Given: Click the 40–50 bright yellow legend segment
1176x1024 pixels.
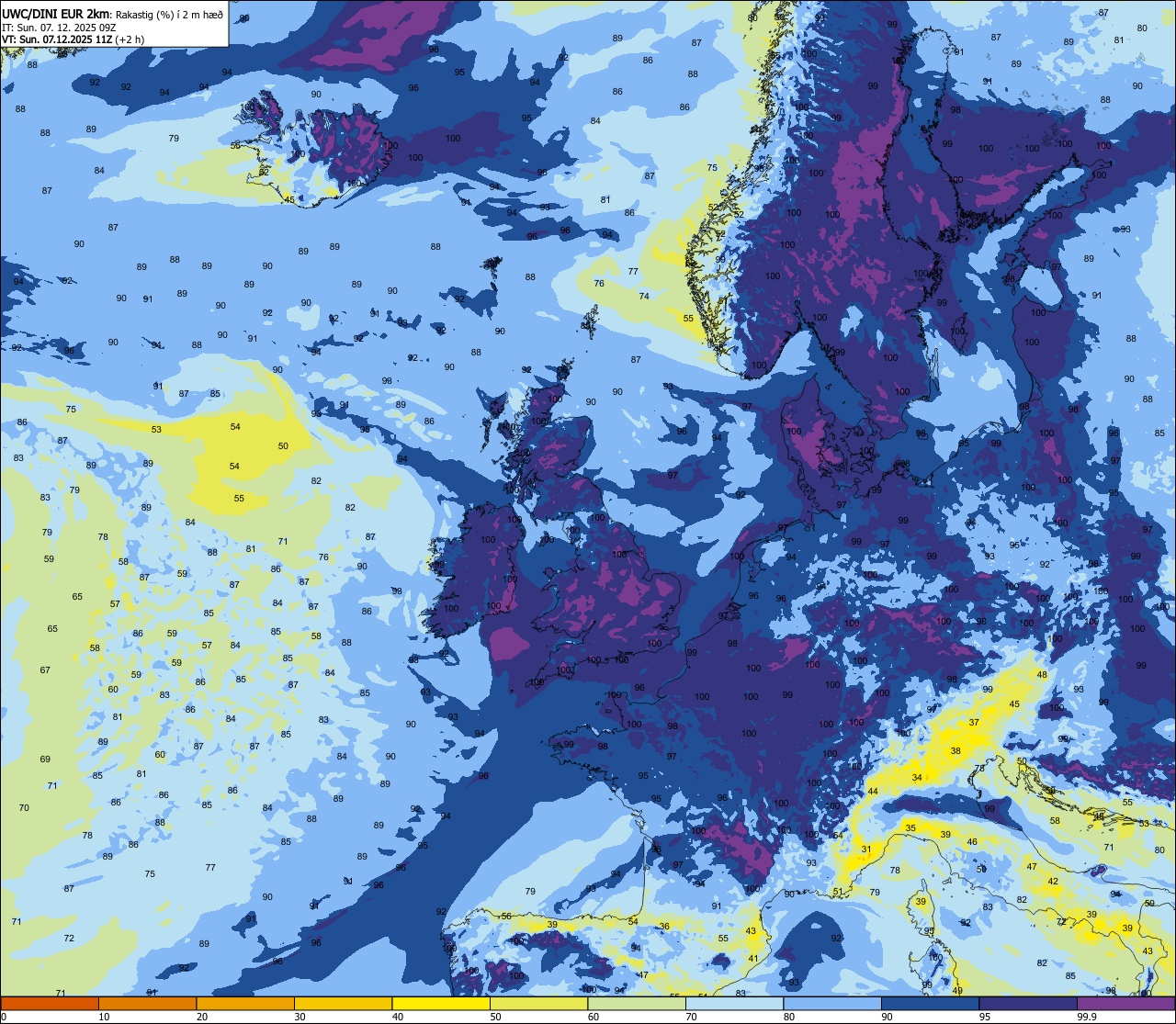Looking at the screenshot, I should pos(441,1003).
